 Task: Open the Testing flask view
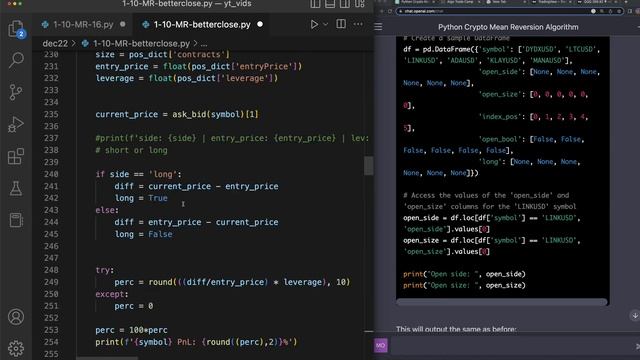point(16,188)
